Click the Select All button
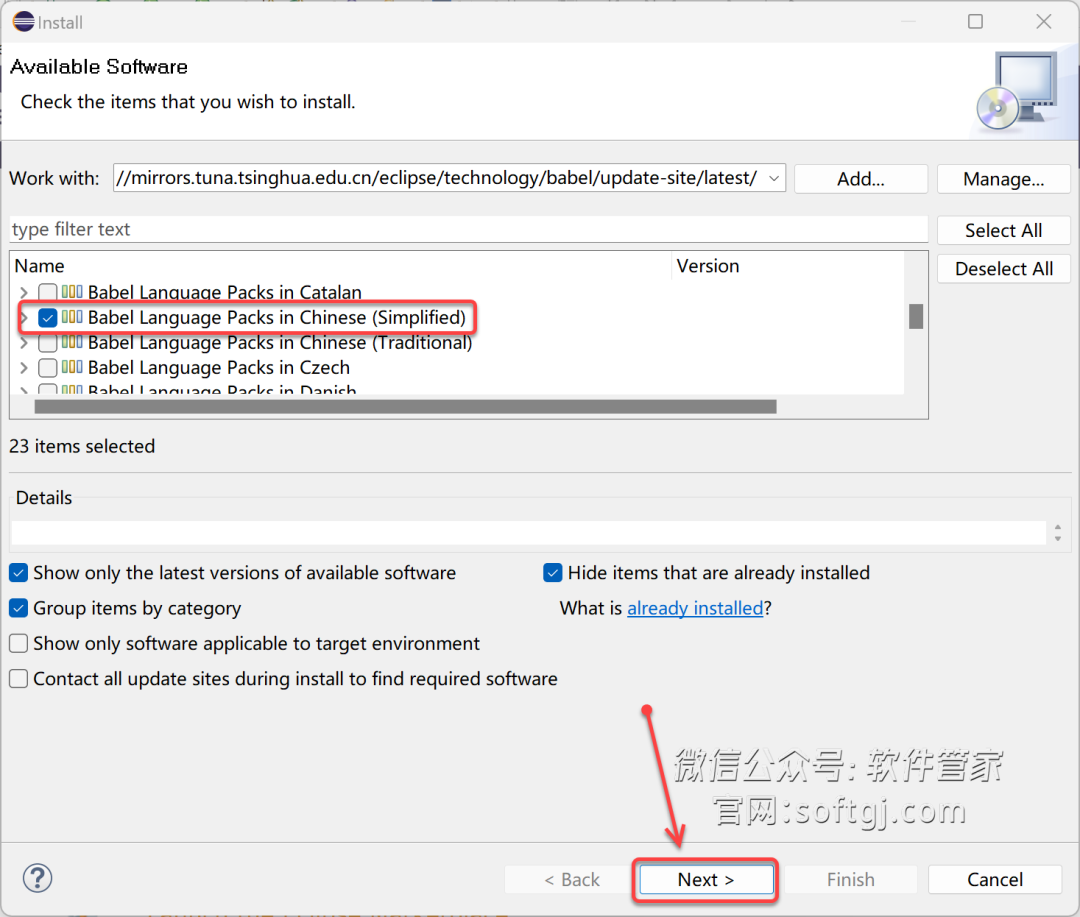This screenshot has height=917, width=1080. point(1004,230)
